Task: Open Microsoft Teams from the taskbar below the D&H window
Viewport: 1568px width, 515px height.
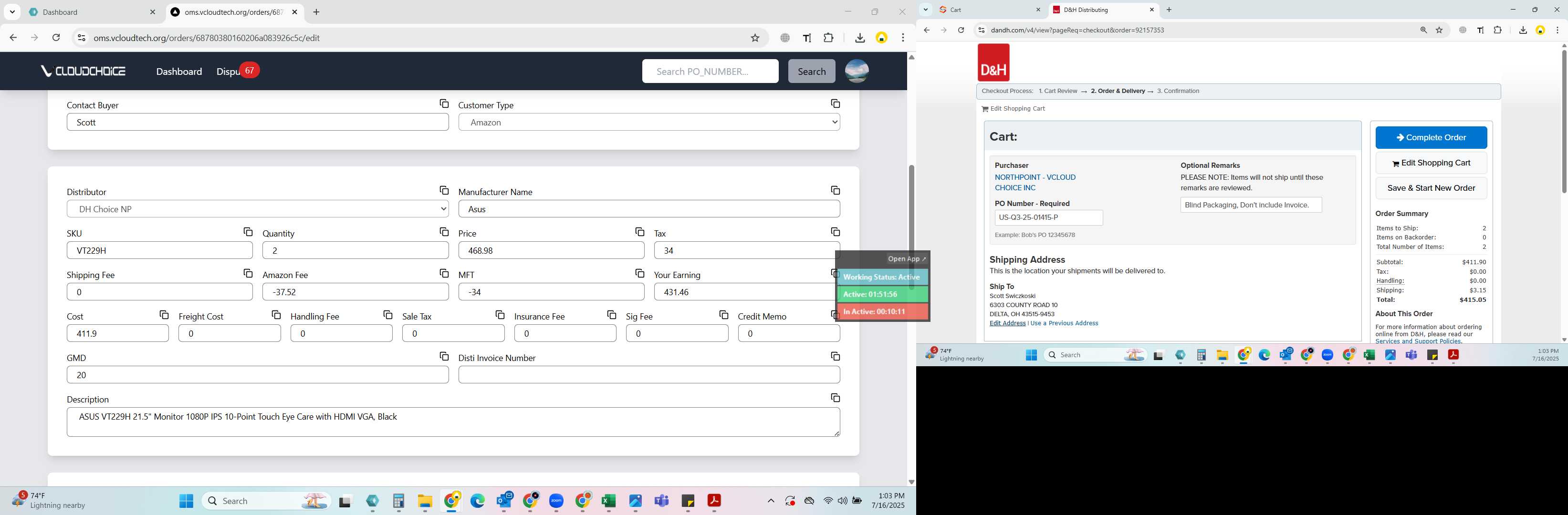Action: (1411, 355)
